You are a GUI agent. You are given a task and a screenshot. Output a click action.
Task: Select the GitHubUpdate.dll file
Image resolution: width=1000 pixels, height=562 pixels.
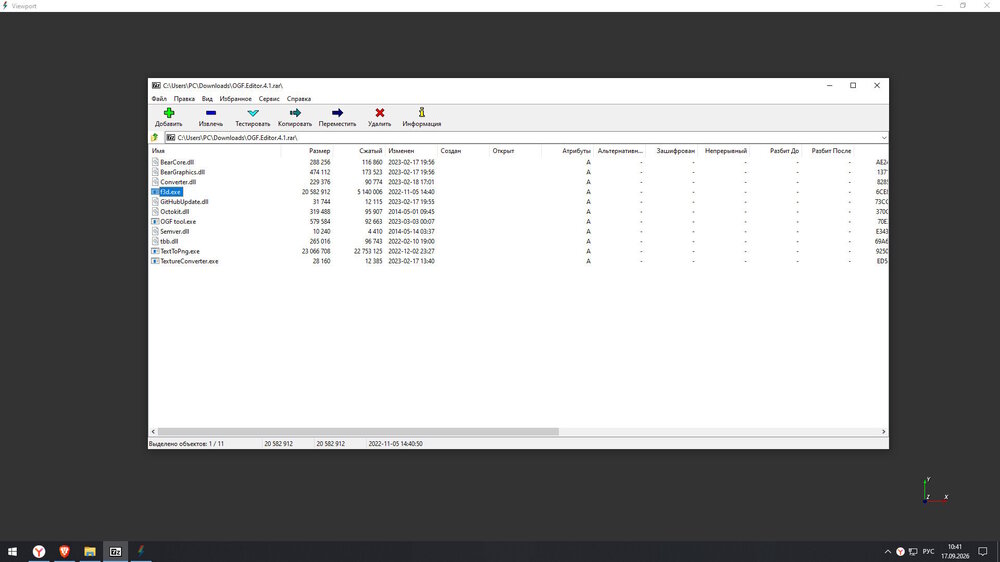click(x=184, y=202)
